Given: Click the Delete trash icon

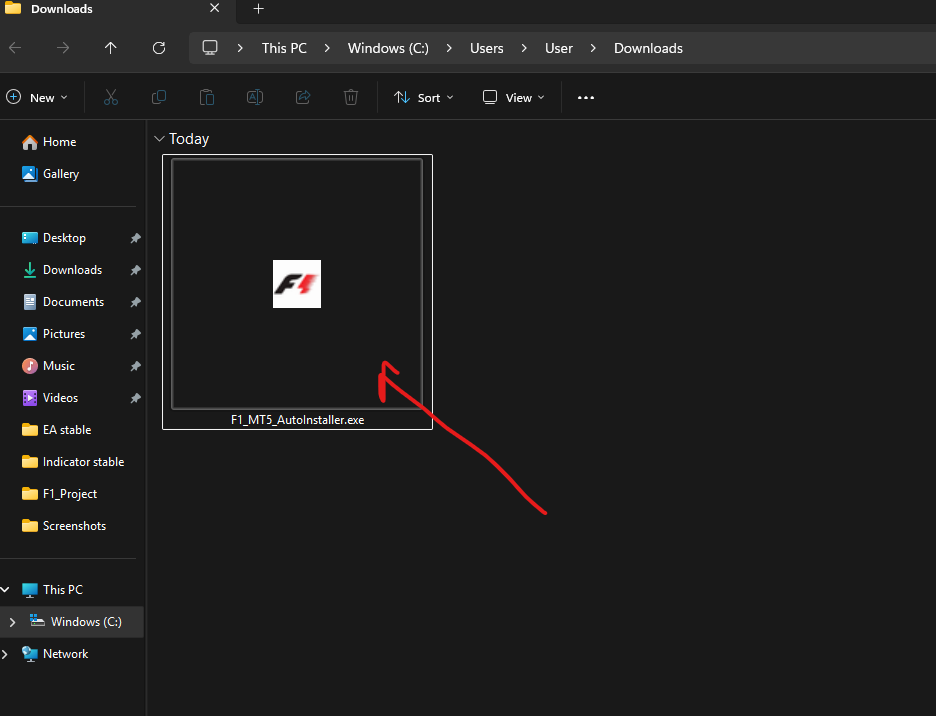Looking at the screenshot, I should (351, 97).
